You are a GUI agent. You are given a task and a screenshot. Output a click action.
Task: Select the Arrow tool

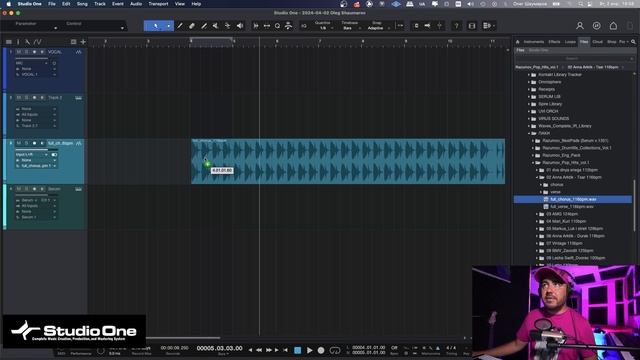click(156, 26)
